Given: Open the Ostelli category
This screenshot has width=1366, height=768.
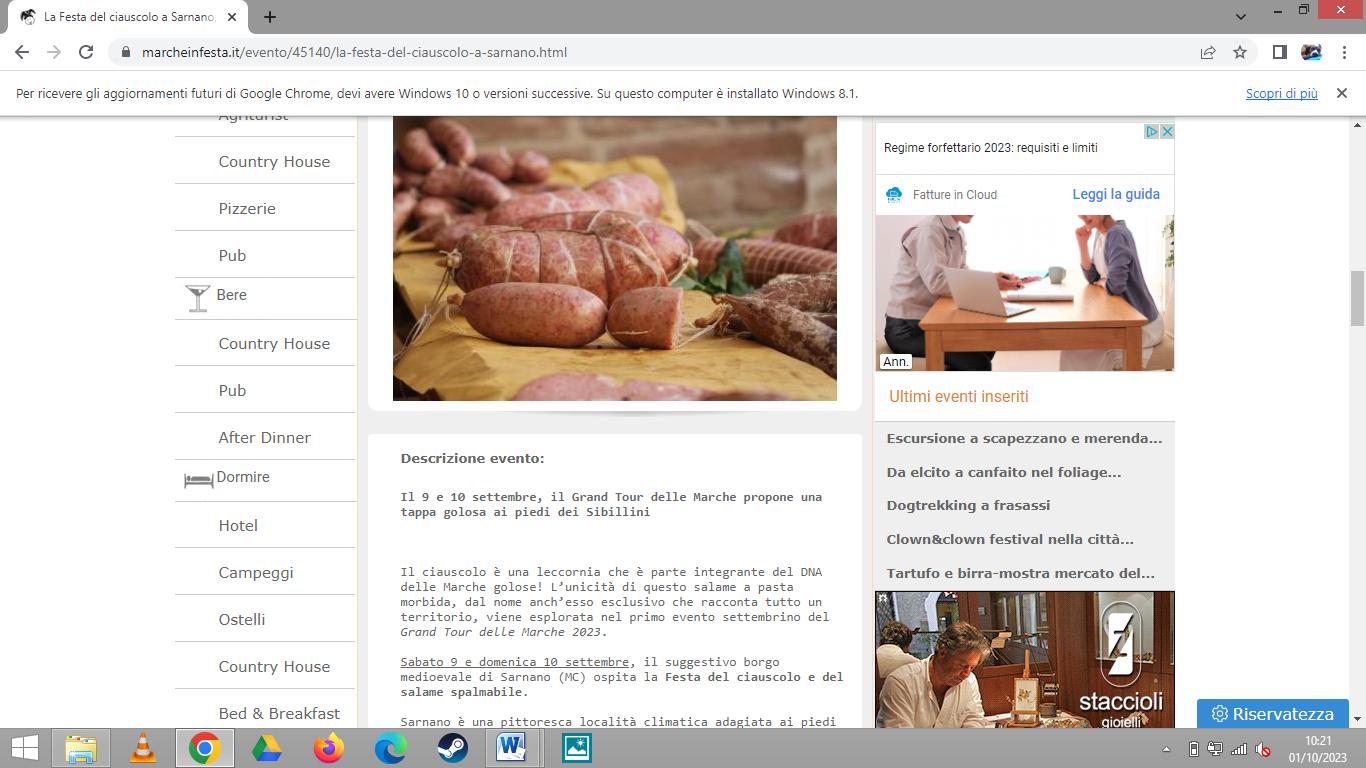Looking at the screenshot, I should pyautogui.click(x=242, y=620).
